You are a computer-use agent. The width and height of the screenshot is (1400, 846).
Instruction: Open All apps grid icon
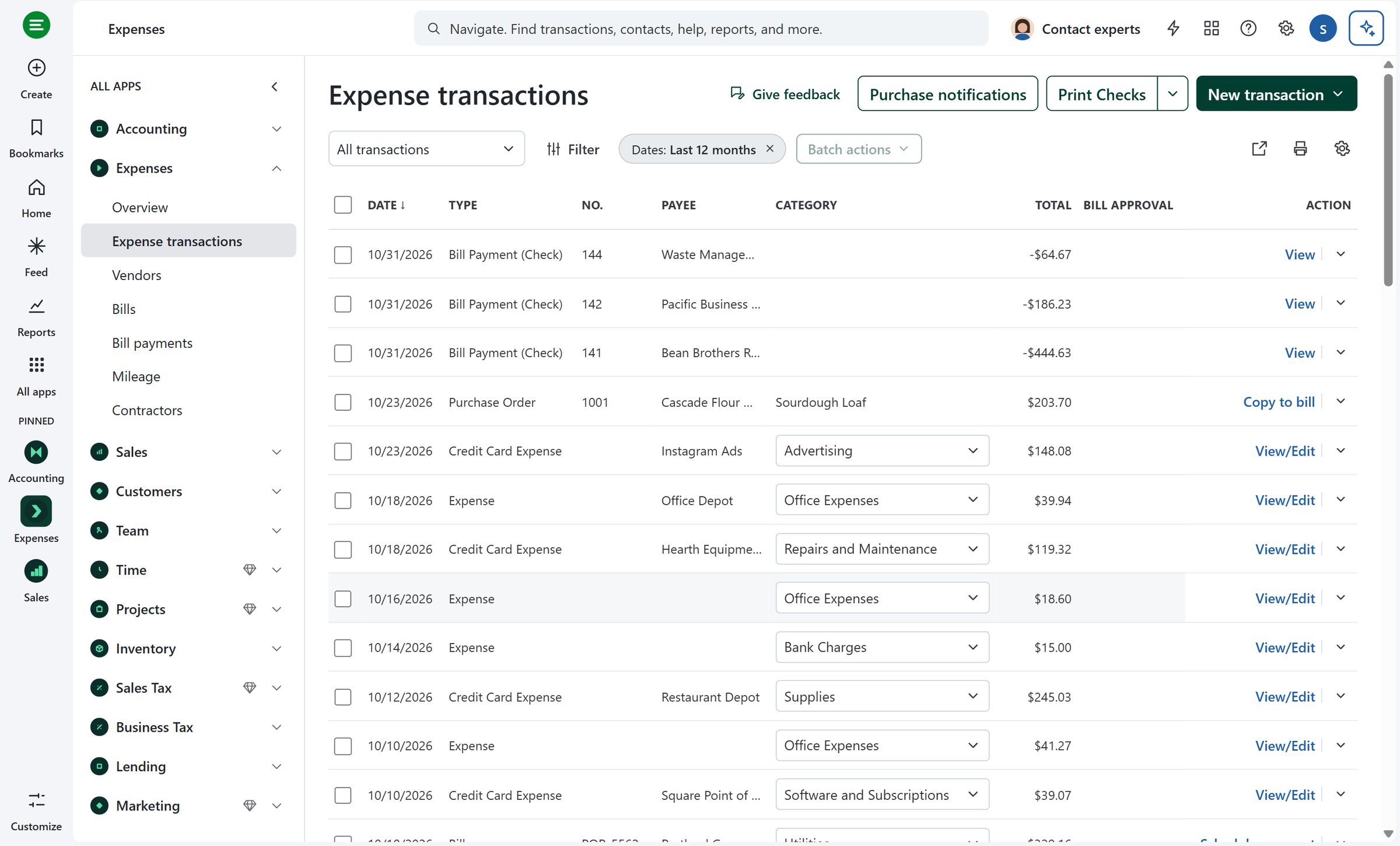coord(36,365)
